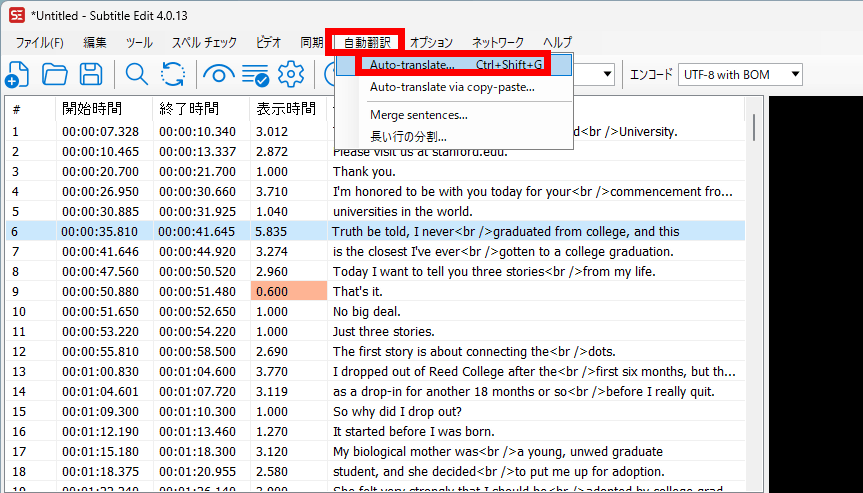Click end time 00:00:13.337
Viewport: 863px width, 493px height.
[x=198, y=151]
